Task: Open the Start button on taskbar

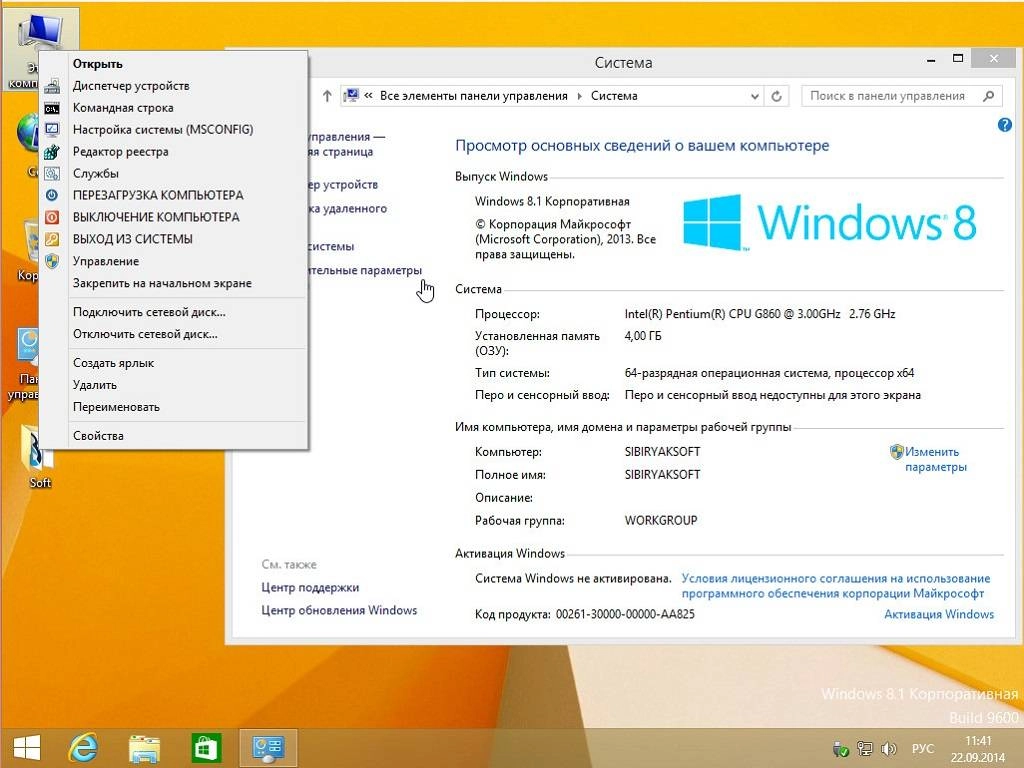Action: (x=27, y=748)
